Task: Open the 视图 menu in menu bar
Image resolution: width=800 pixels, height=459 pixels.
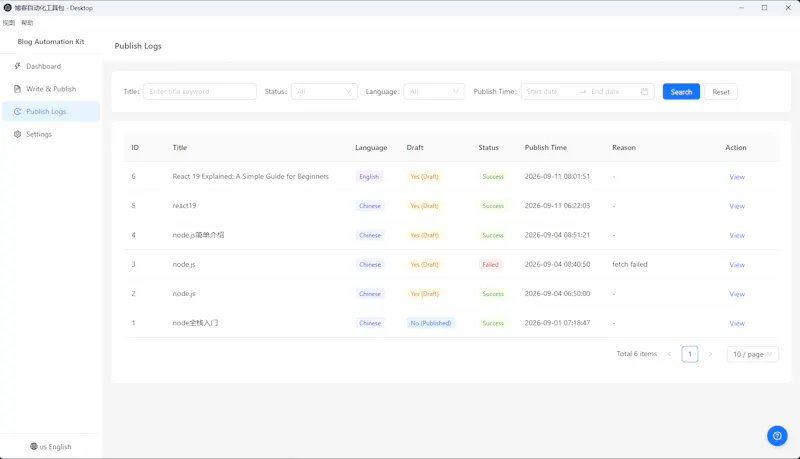Action: point(9,23)
